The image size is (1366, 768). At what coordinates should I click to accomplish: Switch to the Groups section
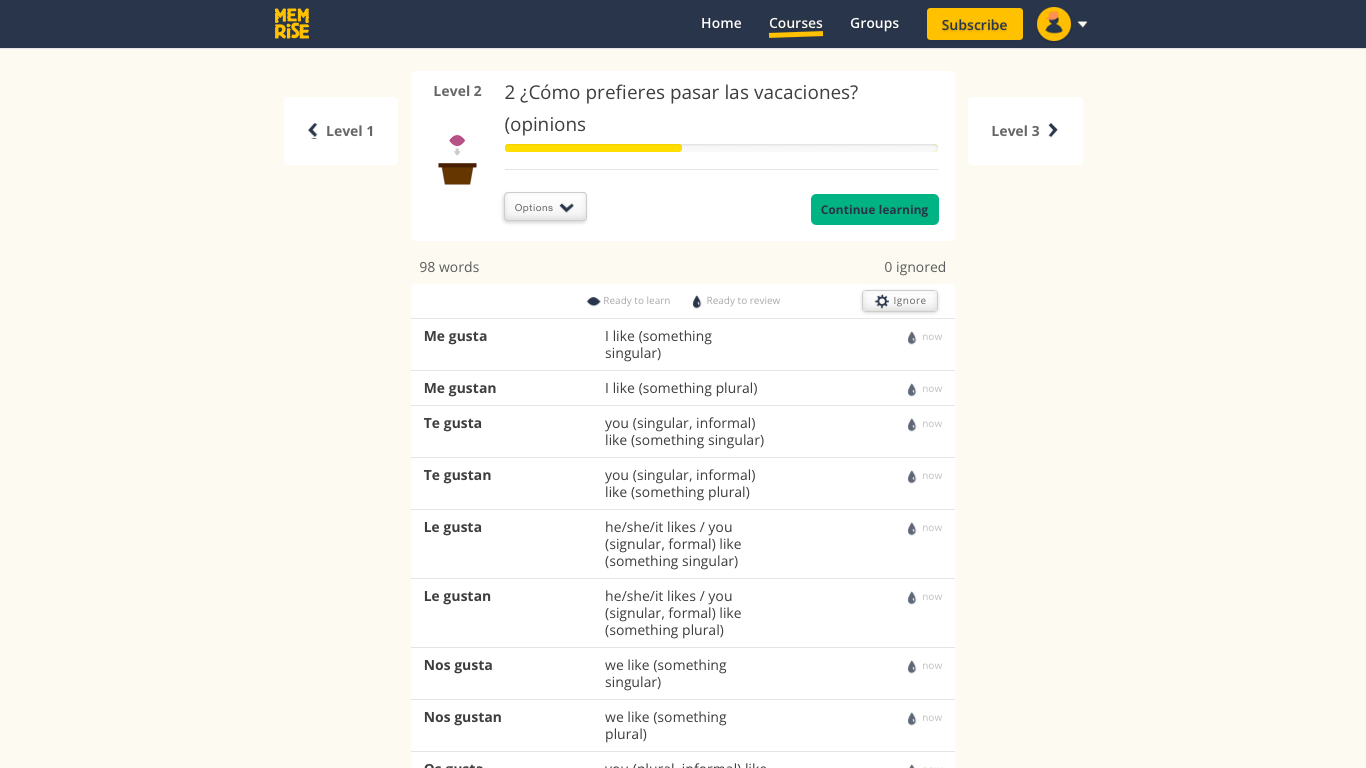[x=874, y=23]
